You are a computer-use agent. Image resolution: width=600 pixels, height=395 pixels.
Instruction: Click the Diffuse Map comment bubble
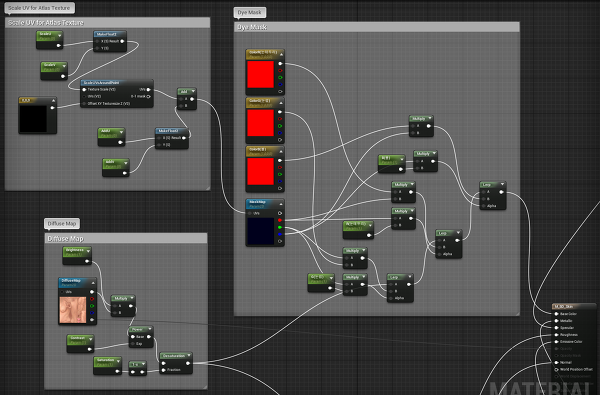tap(62, 224)
